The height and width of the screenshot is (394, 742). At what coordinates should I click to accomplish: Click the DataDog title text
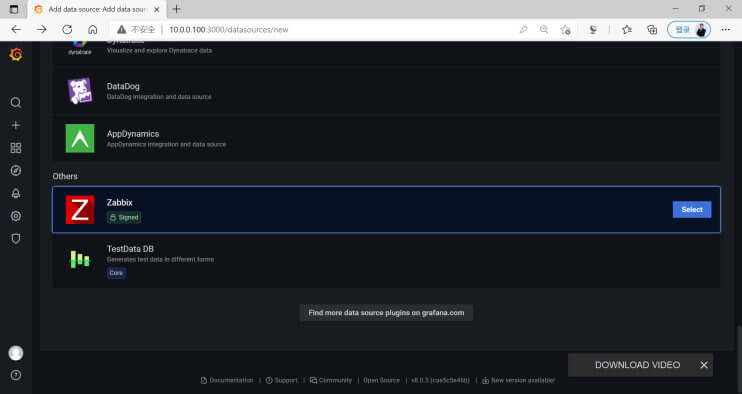pos(123,87)
